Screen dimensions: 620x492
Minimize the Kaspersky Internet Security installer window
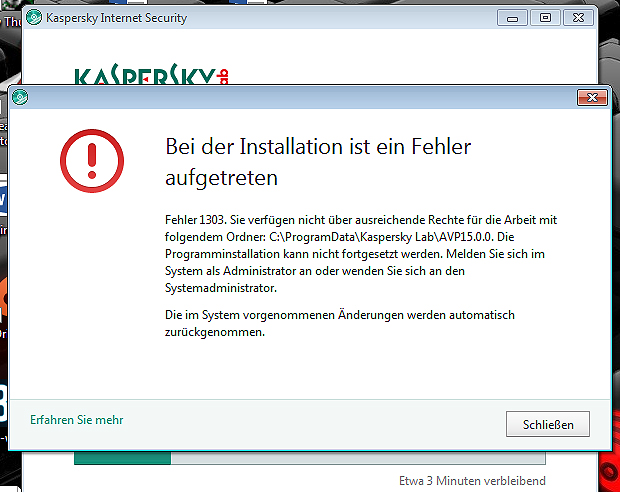(x=511, y=18)
